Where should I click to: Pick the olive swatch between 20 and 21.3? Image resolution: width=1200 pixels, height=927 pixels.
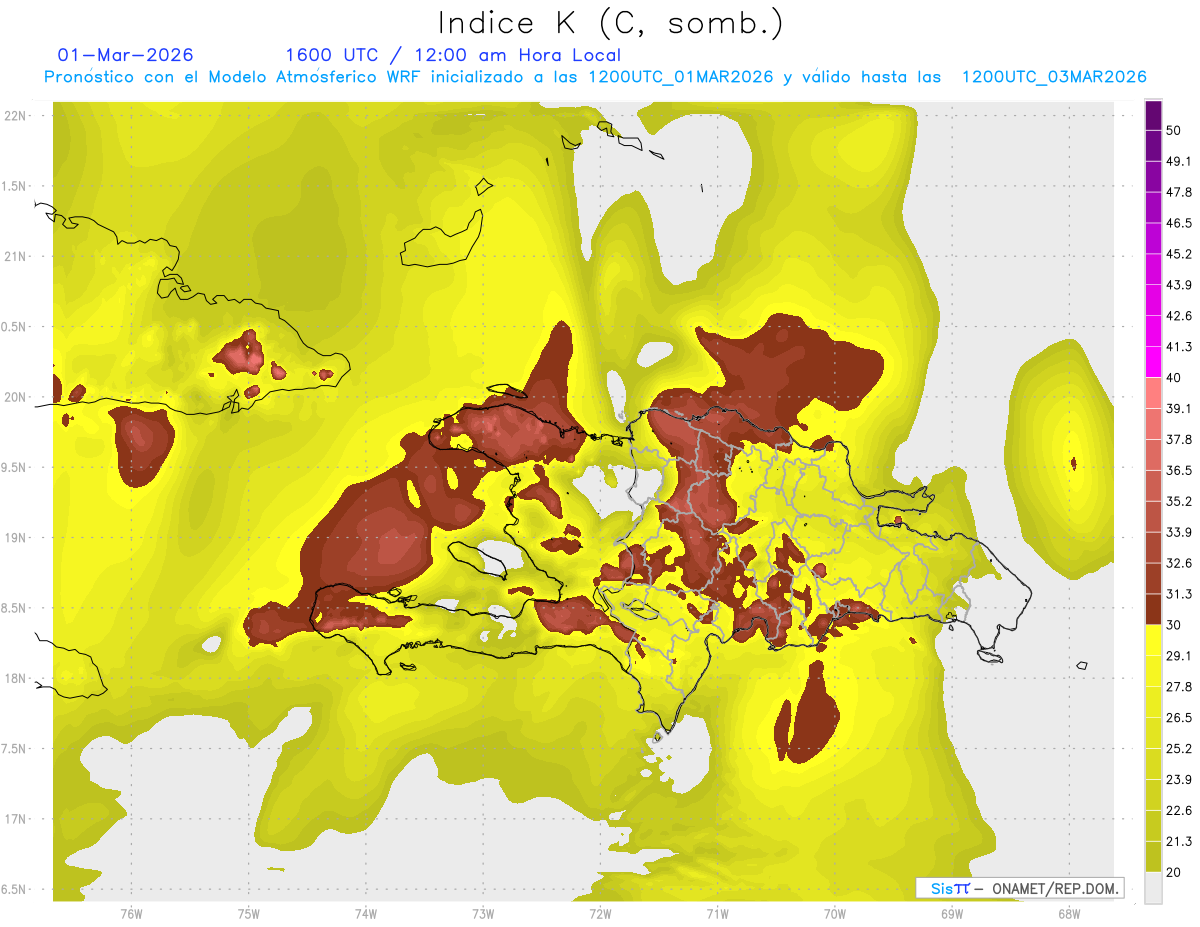point(1153,856)
